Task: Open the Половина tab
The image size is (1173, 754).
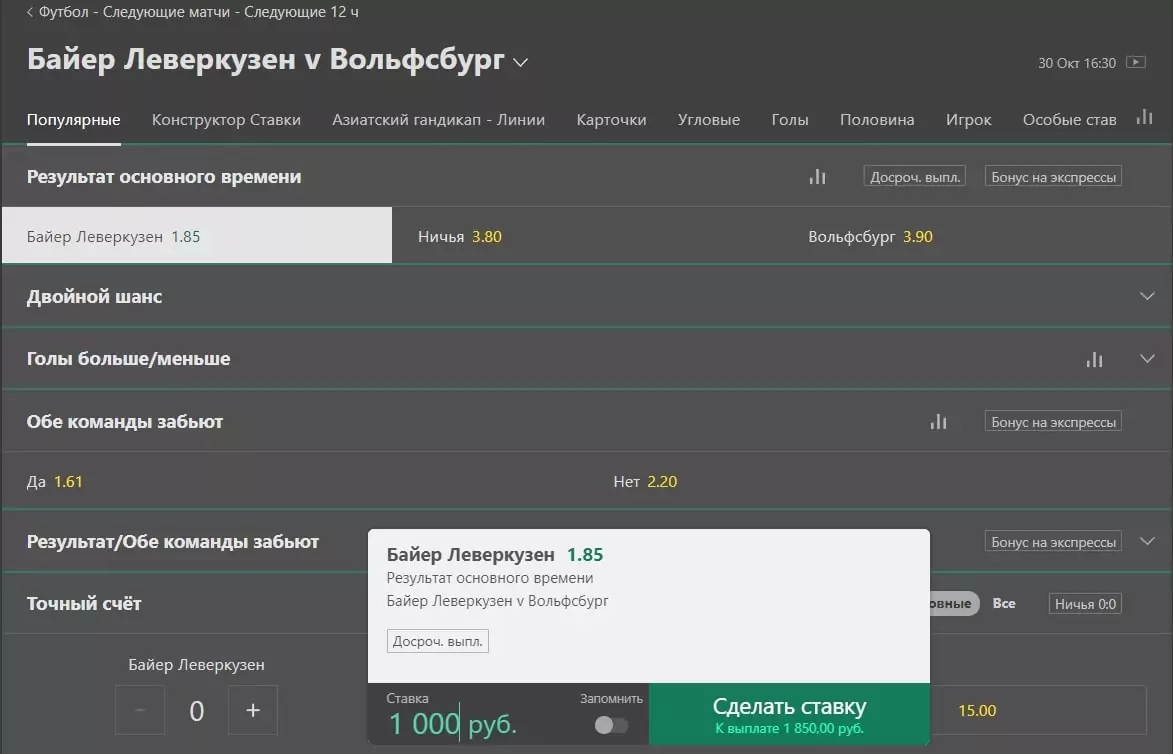Action: point(877,120)
